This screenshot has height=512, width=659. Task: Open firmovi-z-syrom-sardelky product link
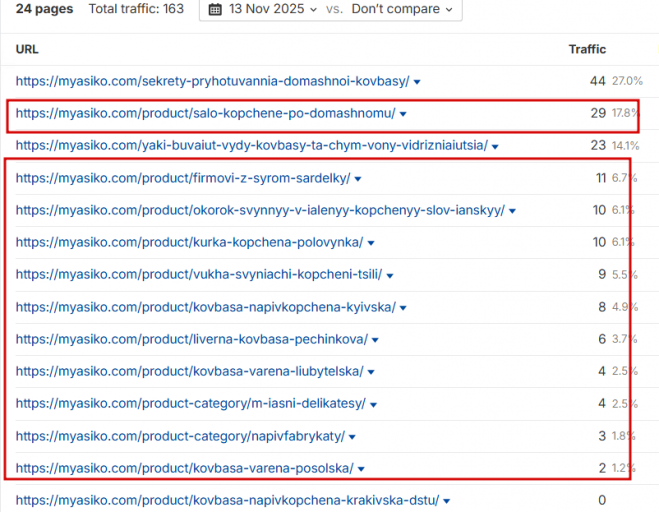tap(183, 178)
